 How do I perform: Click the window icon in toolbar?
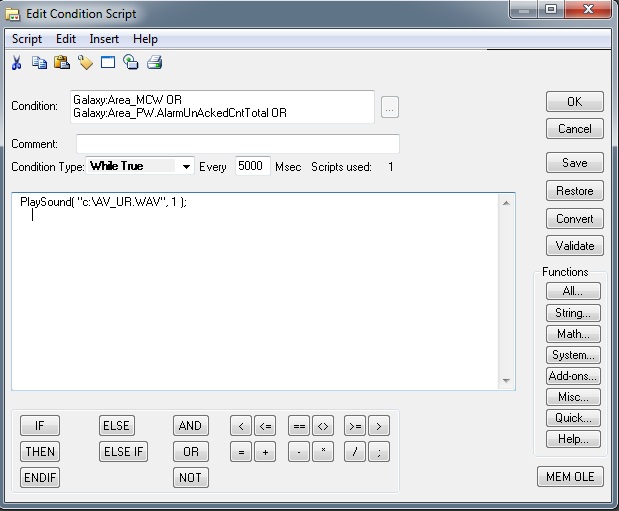pyautogui.click(x=108, y=63)
